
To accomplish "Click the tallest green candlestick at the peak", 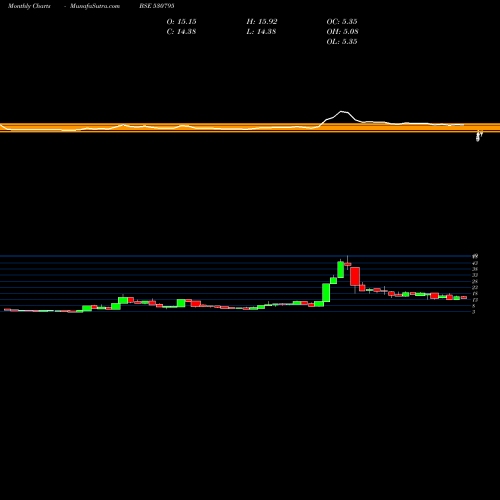I will [x=340, y=270].
